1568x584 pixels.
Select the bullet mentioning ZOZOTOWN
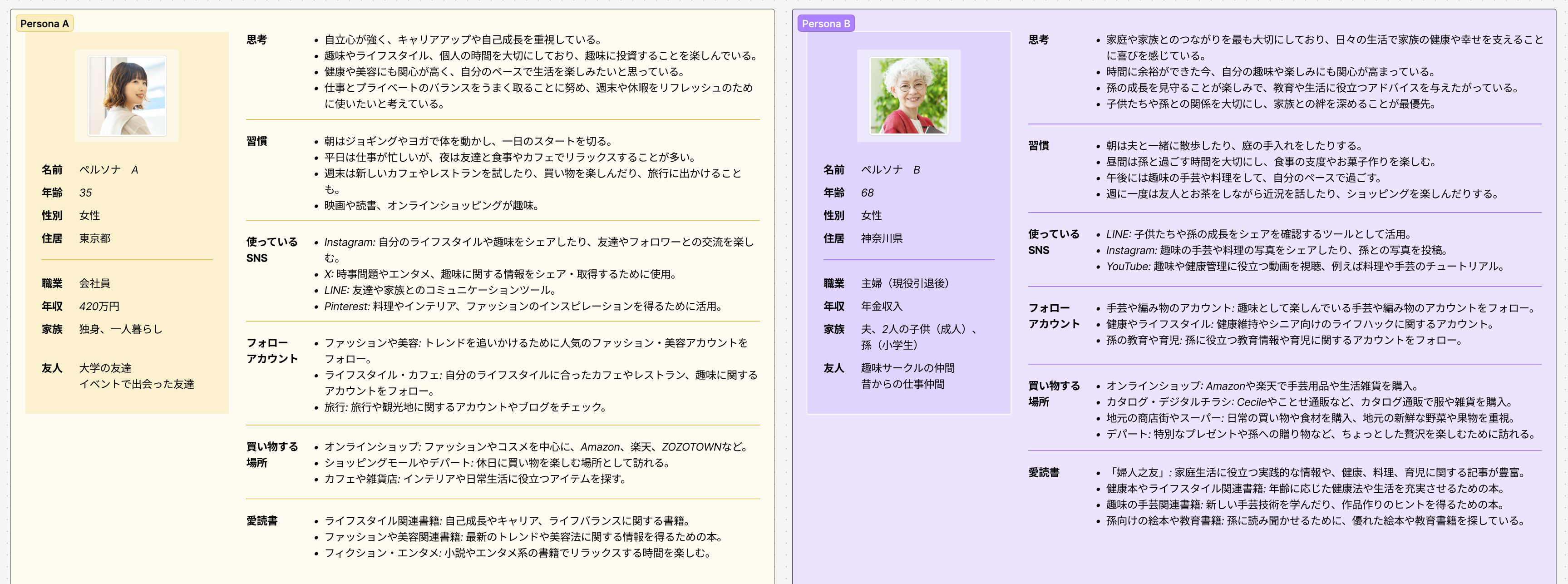point(537,446)
